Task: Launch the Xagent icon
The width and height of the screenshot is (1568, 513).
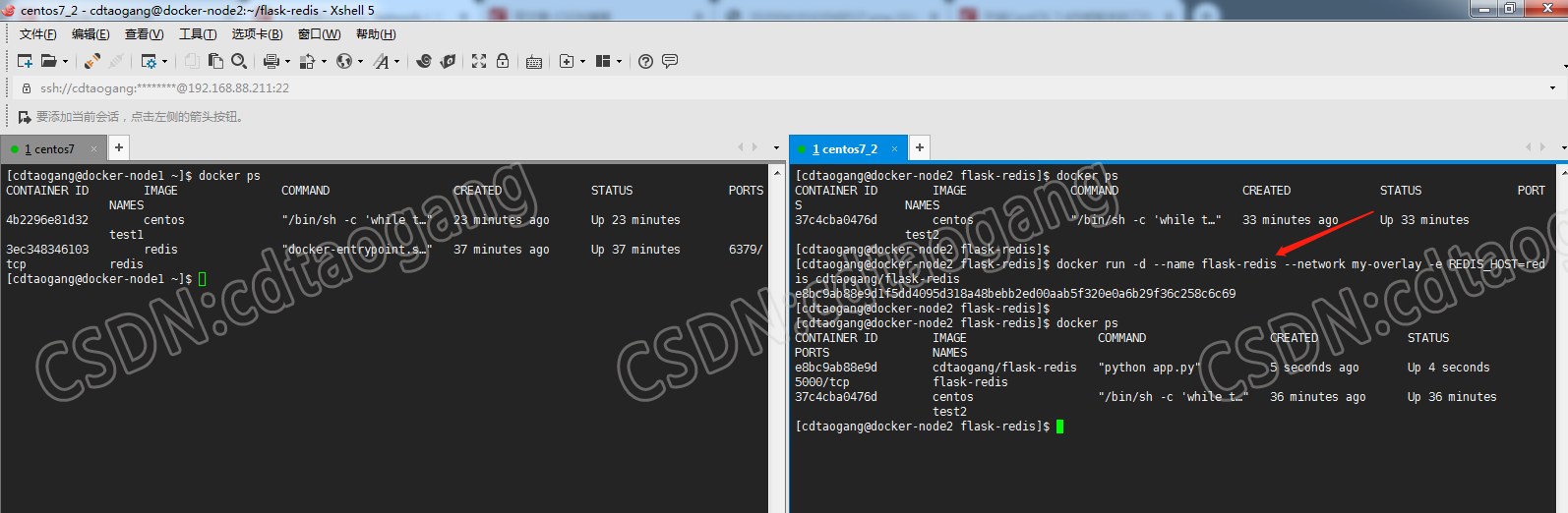Action: click(448, 61)
